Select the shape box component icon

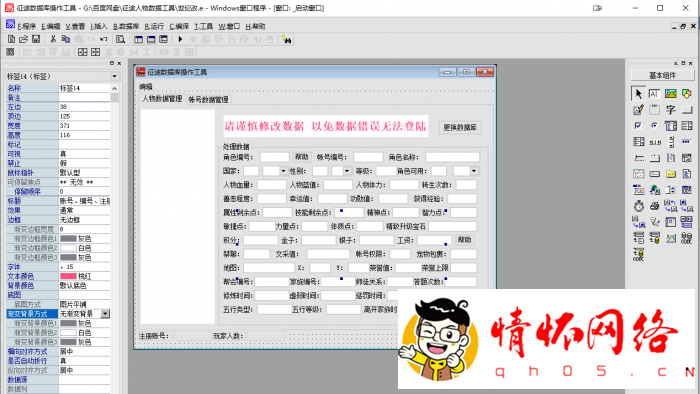point(687,93)
